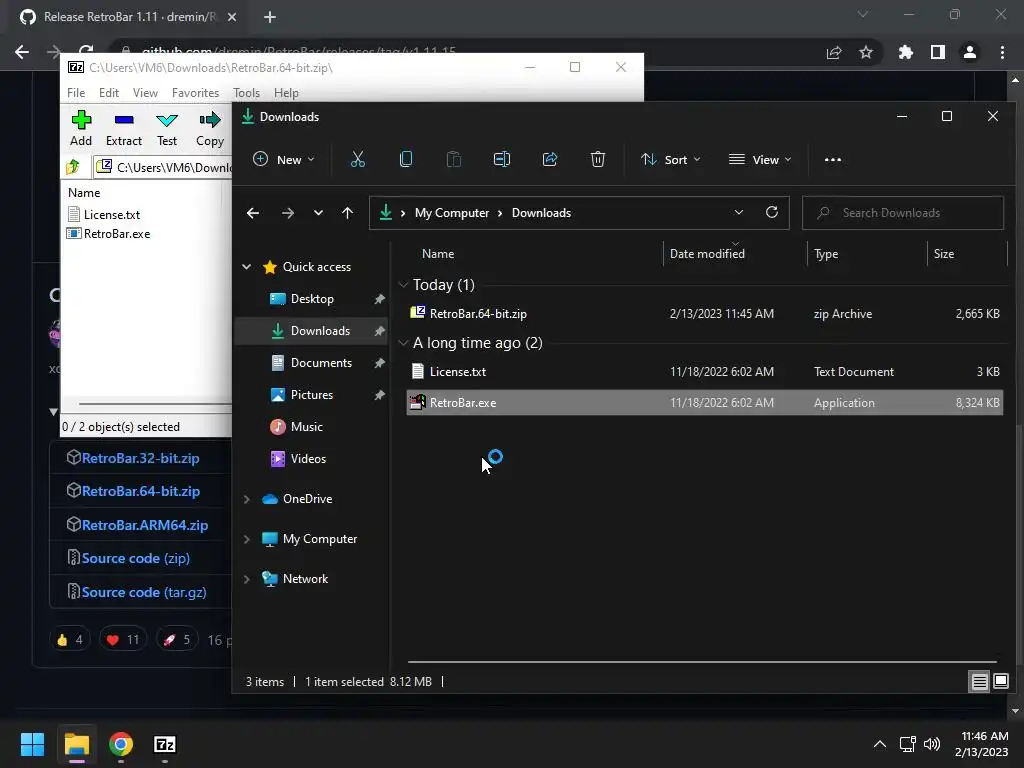
Task: Click the Test button in 7-Zip
Action: (x=167, y=128)
